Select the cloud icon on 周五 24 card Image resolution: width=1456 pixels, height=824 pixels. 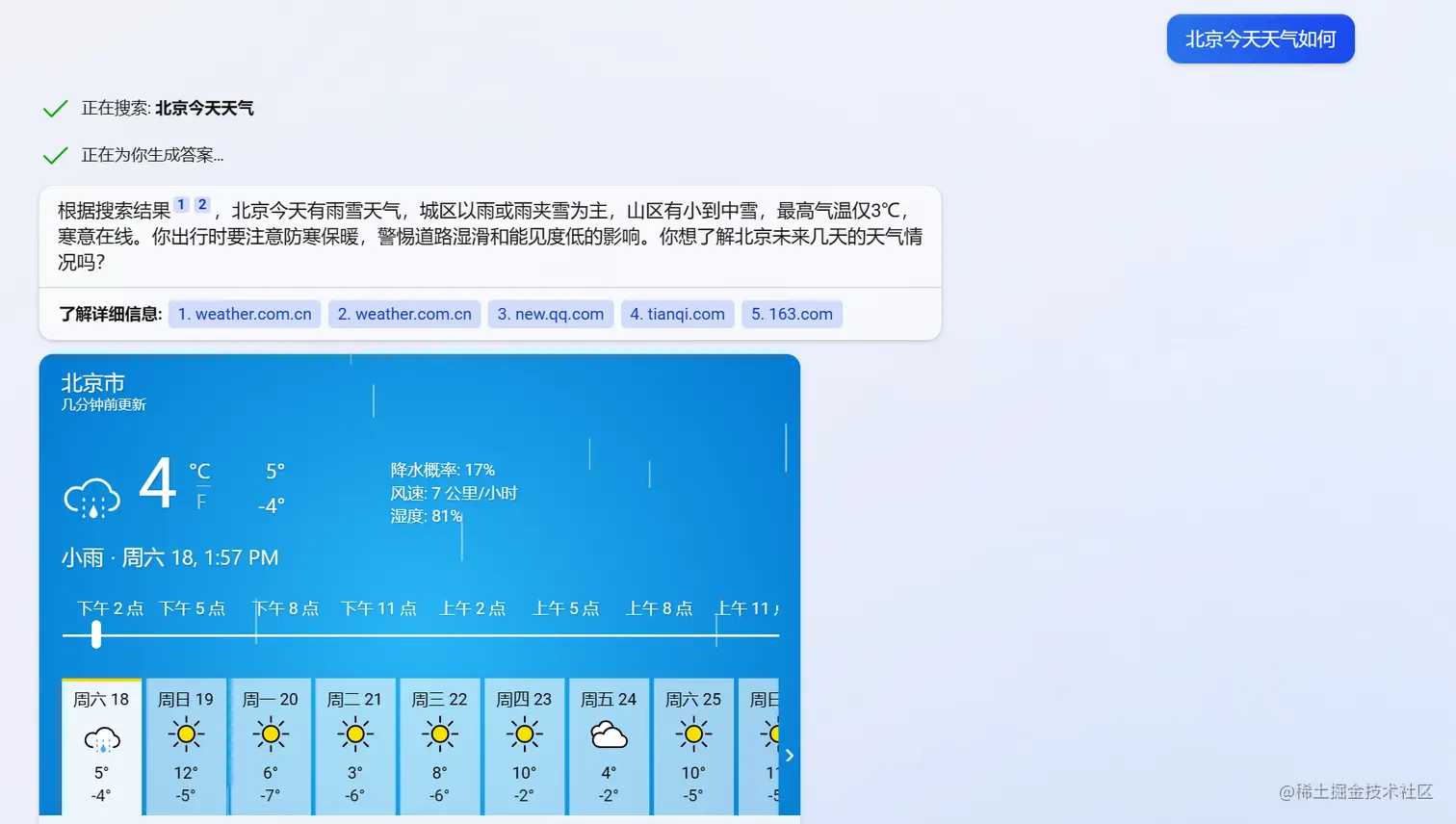[609, 736]
